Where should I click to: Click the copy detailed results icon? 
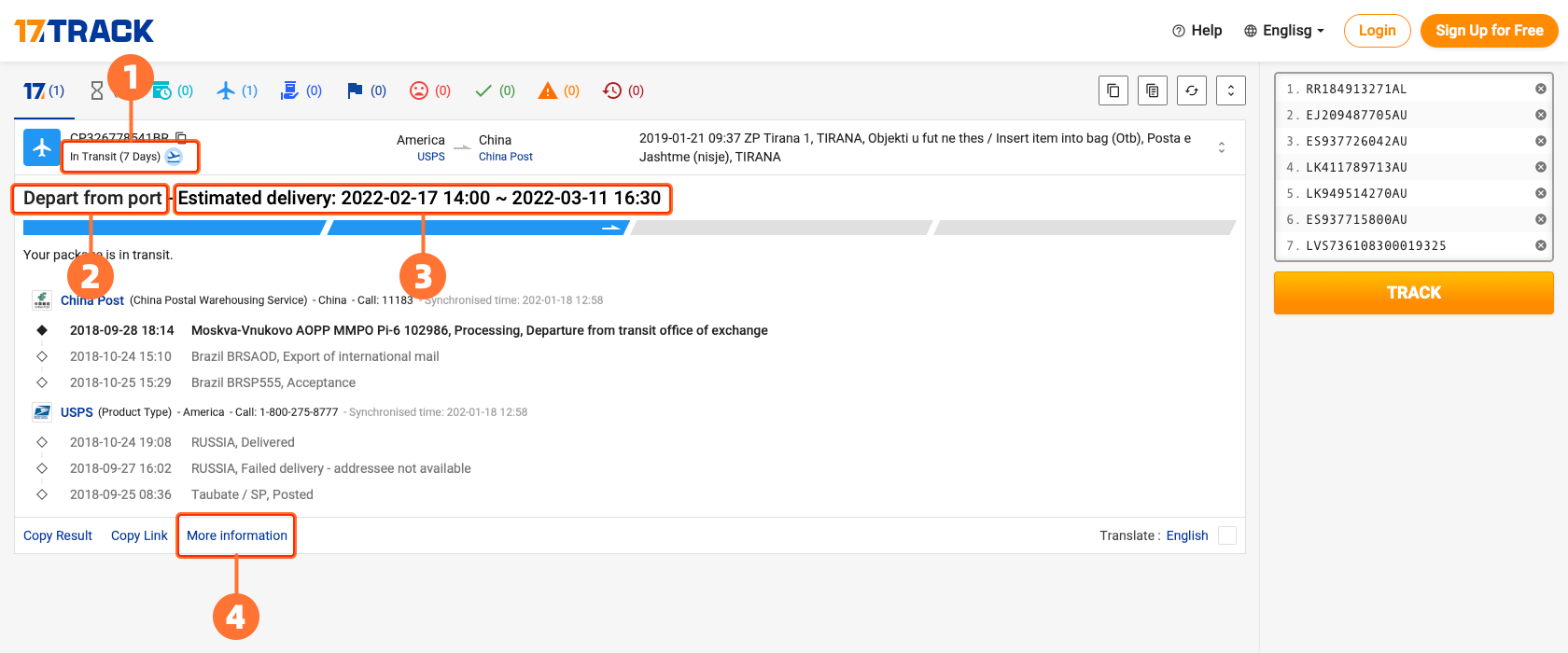coord(1153,90)
